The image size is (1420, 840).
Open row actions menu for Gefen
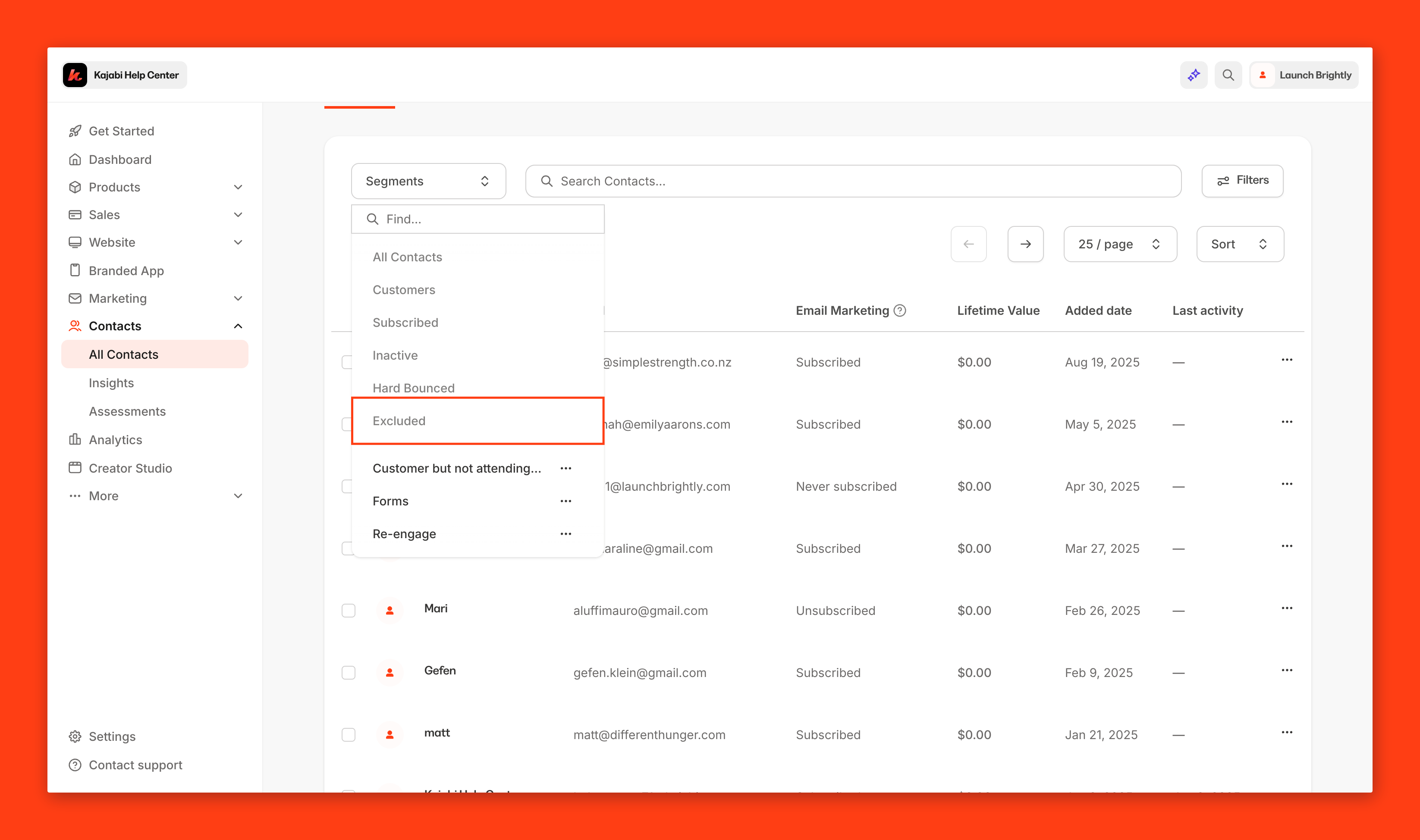click(x=1286, y=670)
